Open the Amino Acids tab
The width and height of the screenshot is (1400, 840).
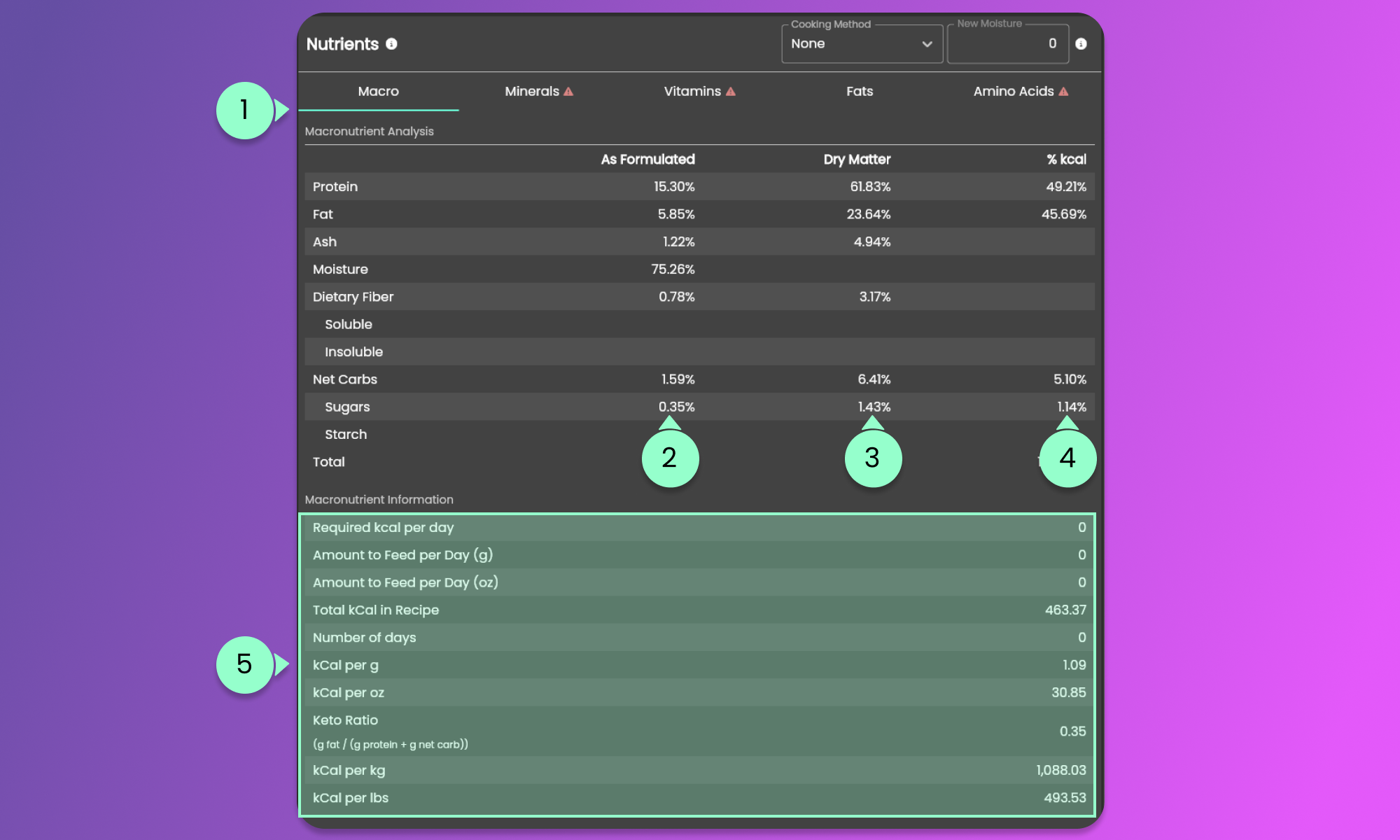click(1013, 92)
